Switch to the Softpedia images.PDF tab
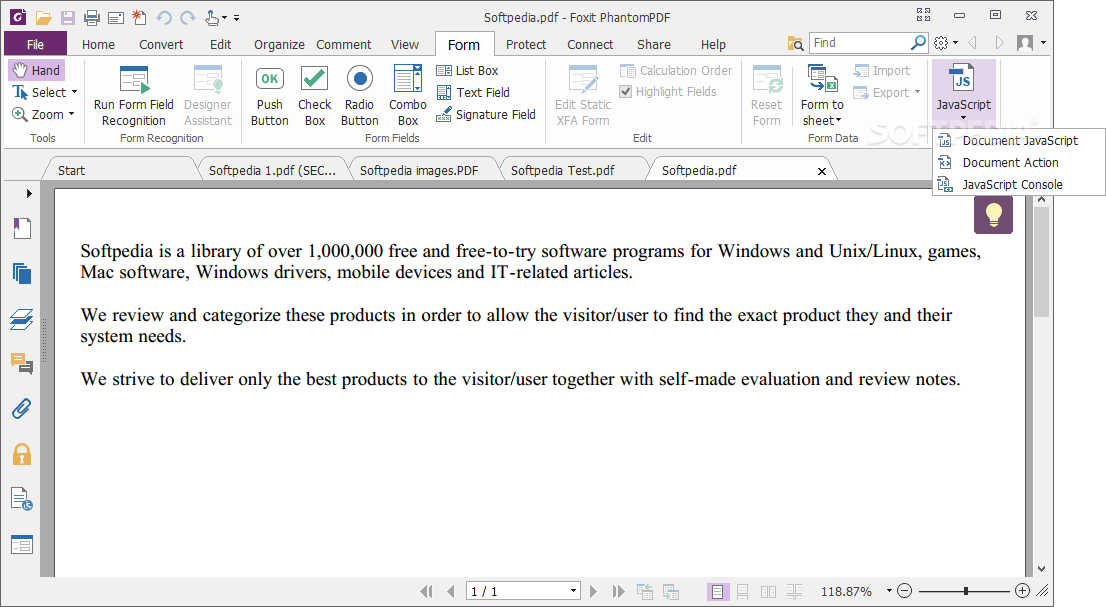 point(419,171)
